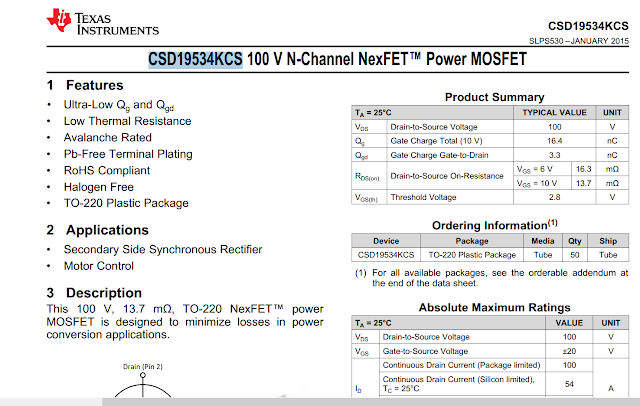Click the 'Drain-to-Source On-Resistance' row label
The width and height of the screenshot is (640, 406).
[x=447, y=176]
